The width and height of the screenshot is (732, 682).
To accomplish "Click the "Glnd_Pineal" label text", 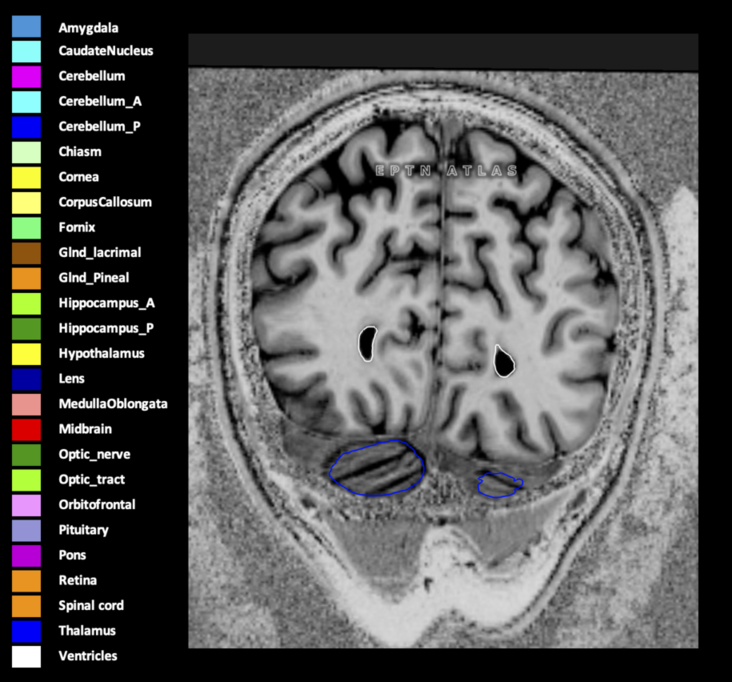I will coord(94,278).
